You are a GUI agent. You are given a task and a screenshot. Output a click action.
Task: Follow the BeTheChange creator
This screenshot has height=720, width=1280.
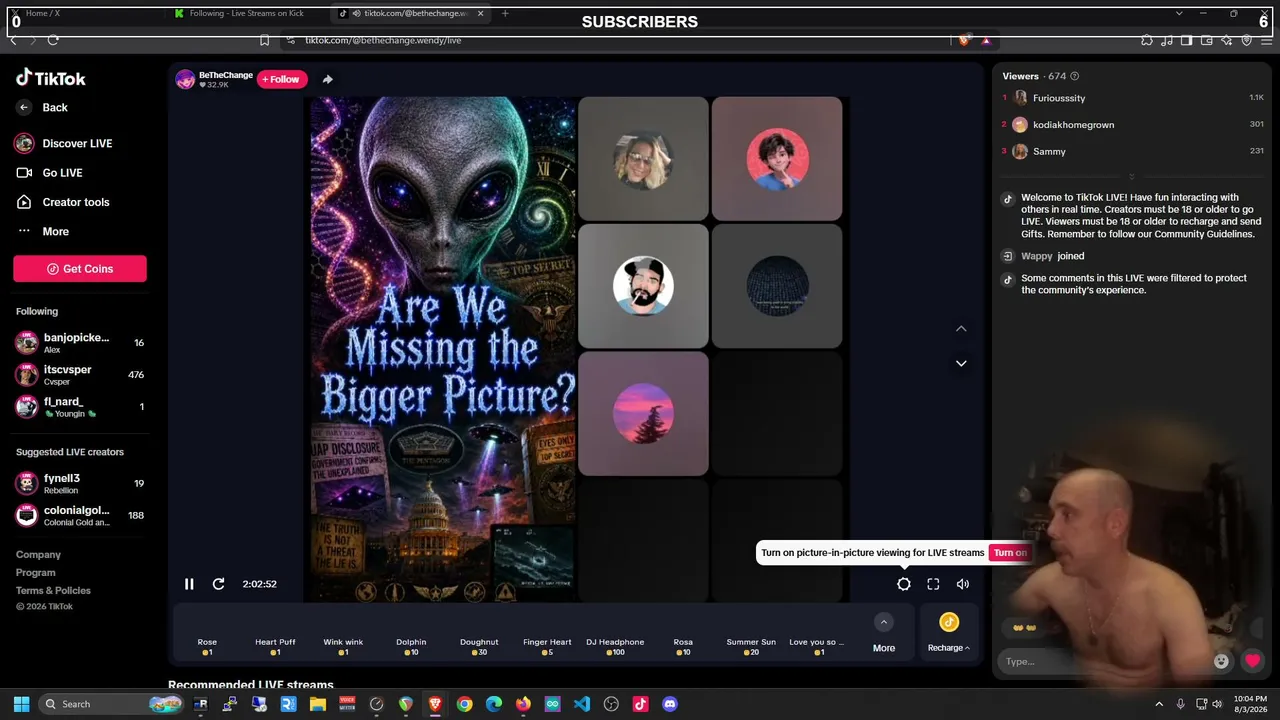[282, 79]
